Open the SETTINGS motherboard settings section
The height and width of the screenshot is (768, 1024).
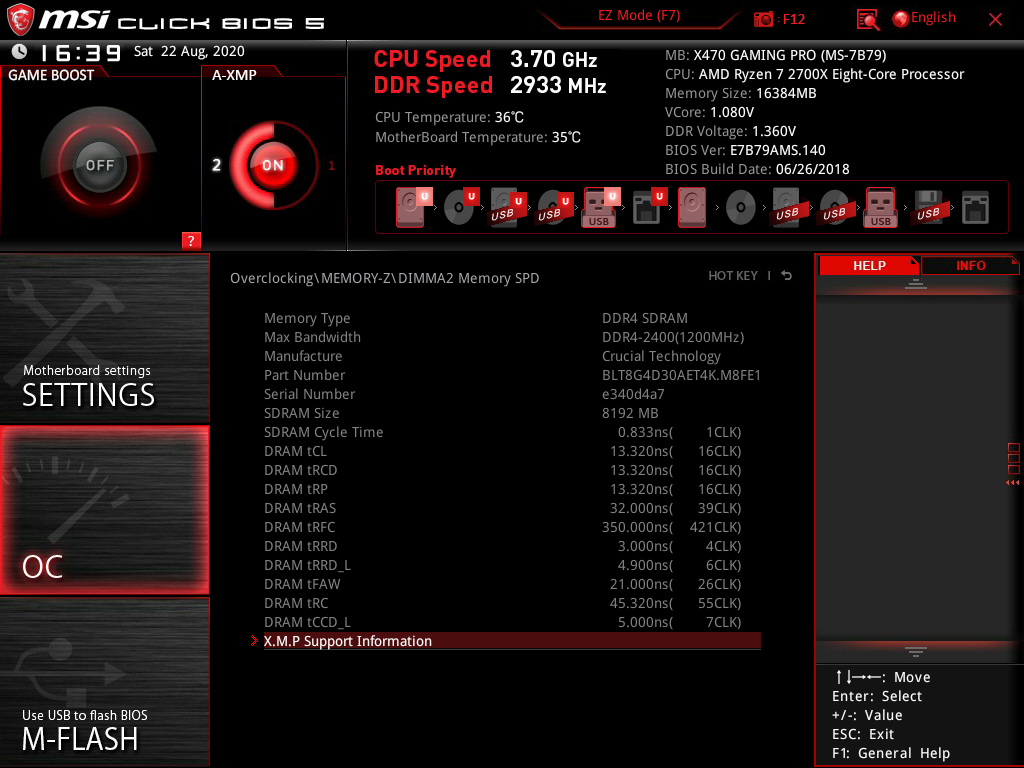[x=104, y=338]
